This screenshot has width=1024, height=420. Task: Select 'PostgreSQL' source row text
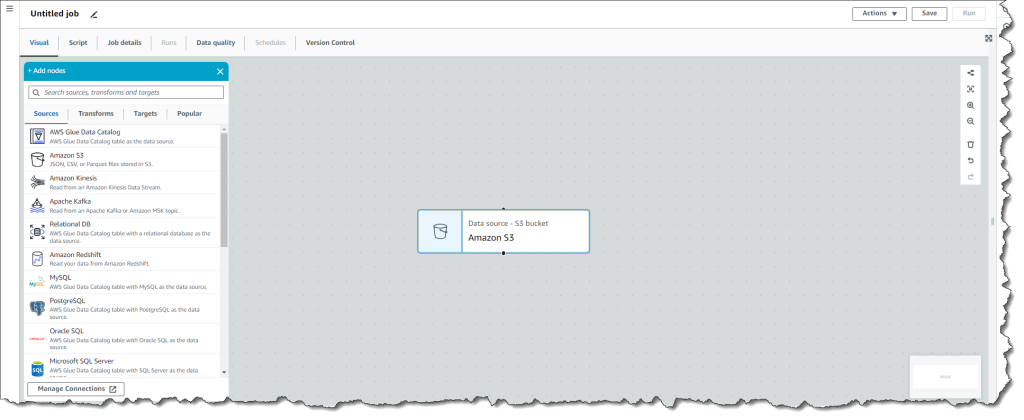click(67, 300)
